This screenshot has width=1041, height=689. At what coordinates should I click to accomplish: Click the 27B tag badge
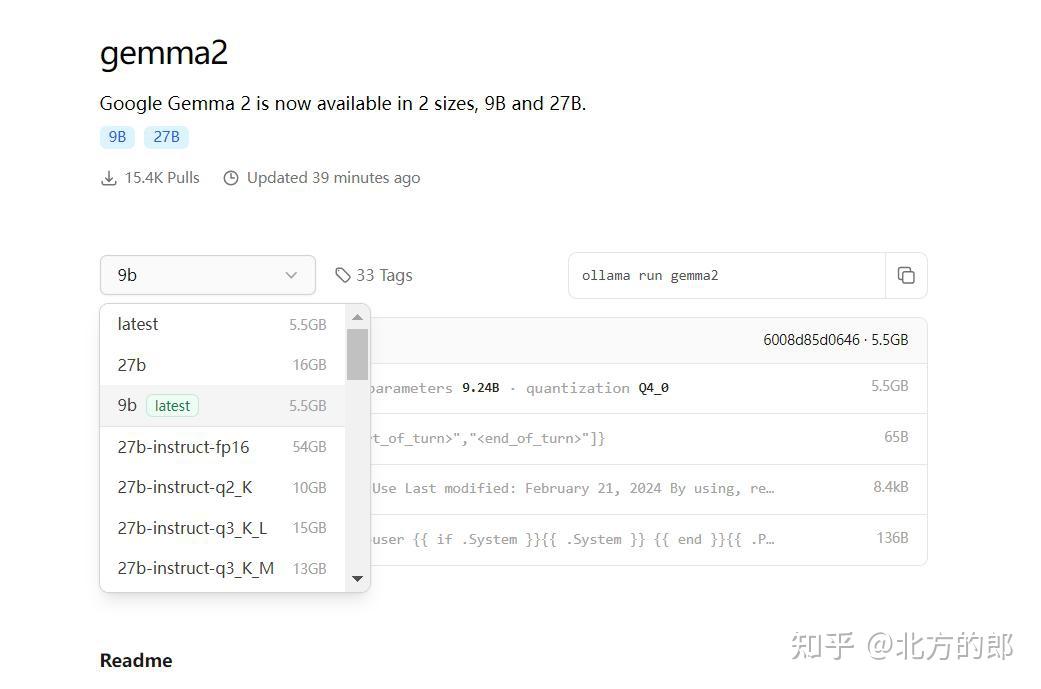coord(166,136)
